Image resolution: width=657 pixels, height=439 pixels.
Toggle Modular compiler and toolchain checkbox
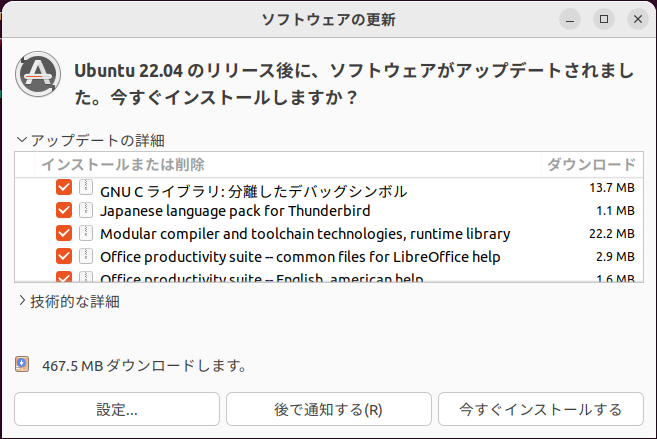64,233
